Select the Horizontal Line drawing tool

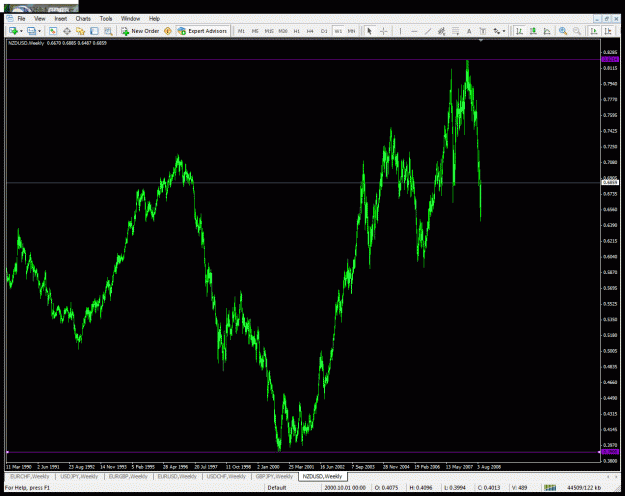414,31
